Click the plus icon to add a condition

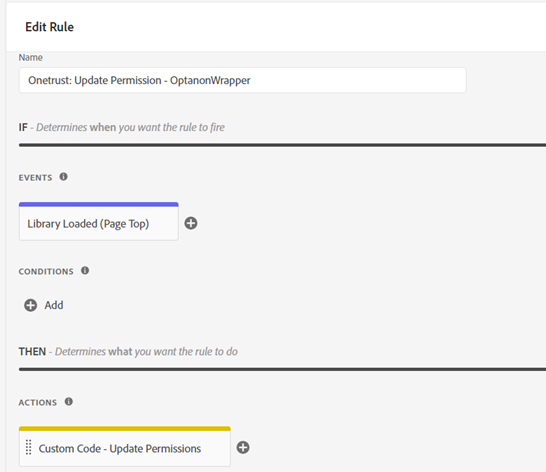30,305
